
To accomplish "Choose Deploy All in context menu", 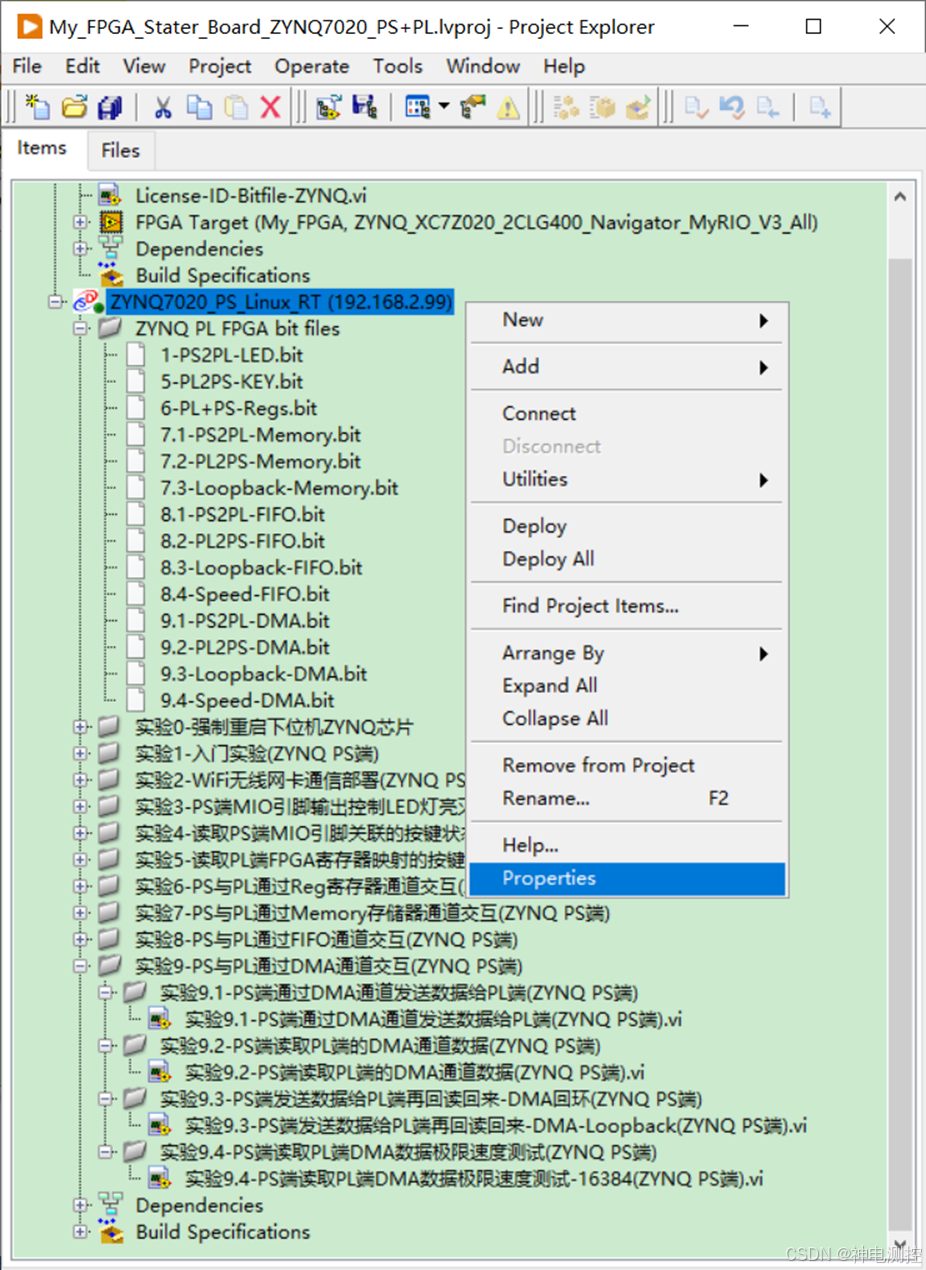I will click(628, 559).
